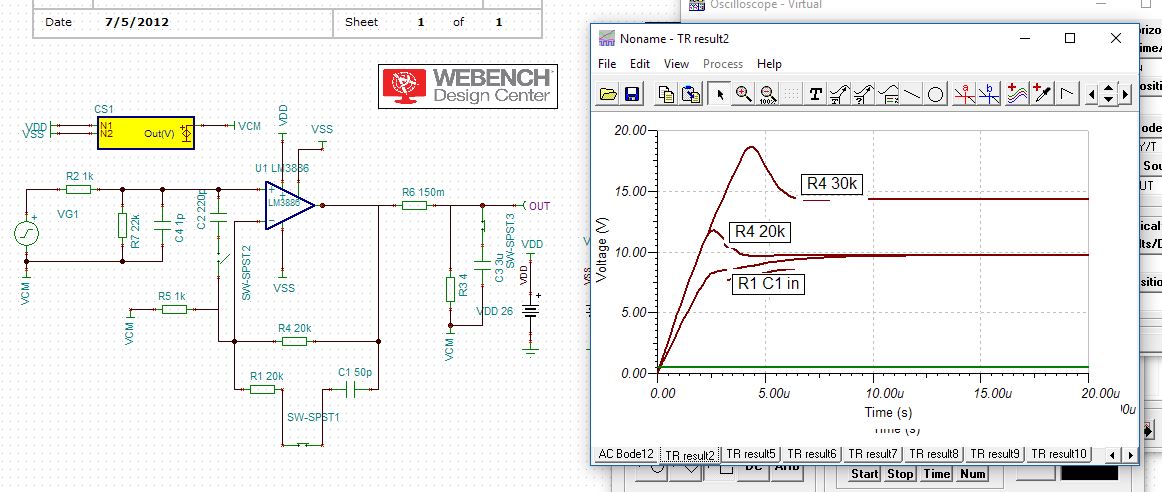Select resistor R2 1k in schematic
1162x492 pixels.
click(79, 189)
